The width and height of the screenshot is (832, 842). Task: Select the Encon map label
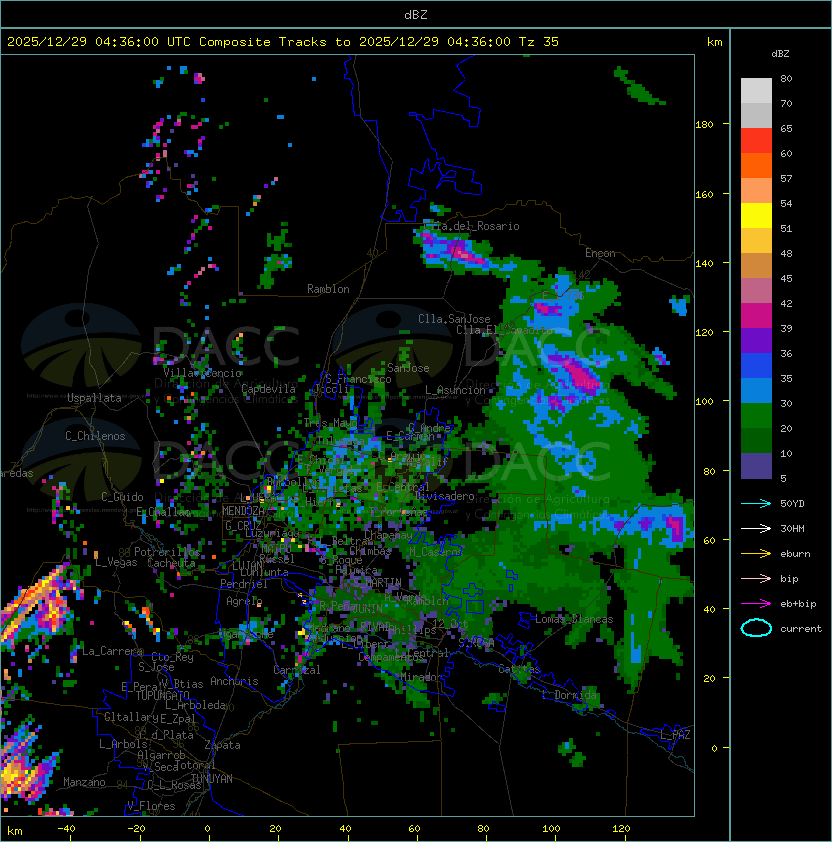600,253
